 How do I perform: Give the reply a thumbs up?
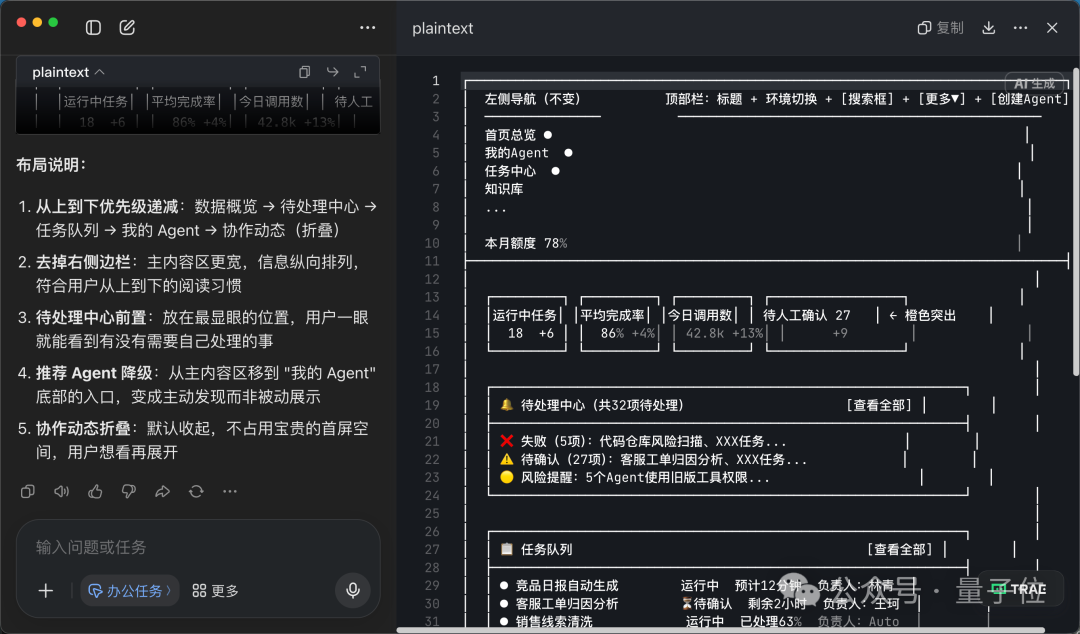pos(95,491)
